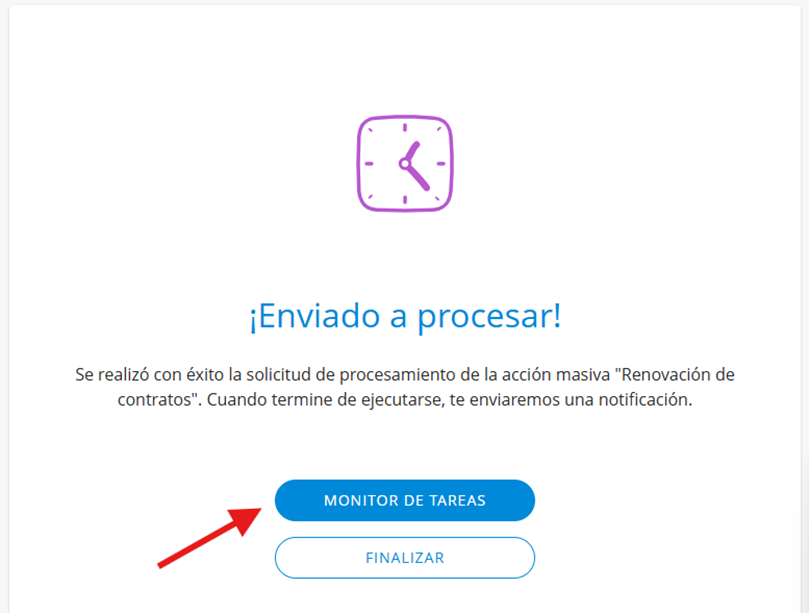Click the word "procesar!" in the heading

point(489,317)
